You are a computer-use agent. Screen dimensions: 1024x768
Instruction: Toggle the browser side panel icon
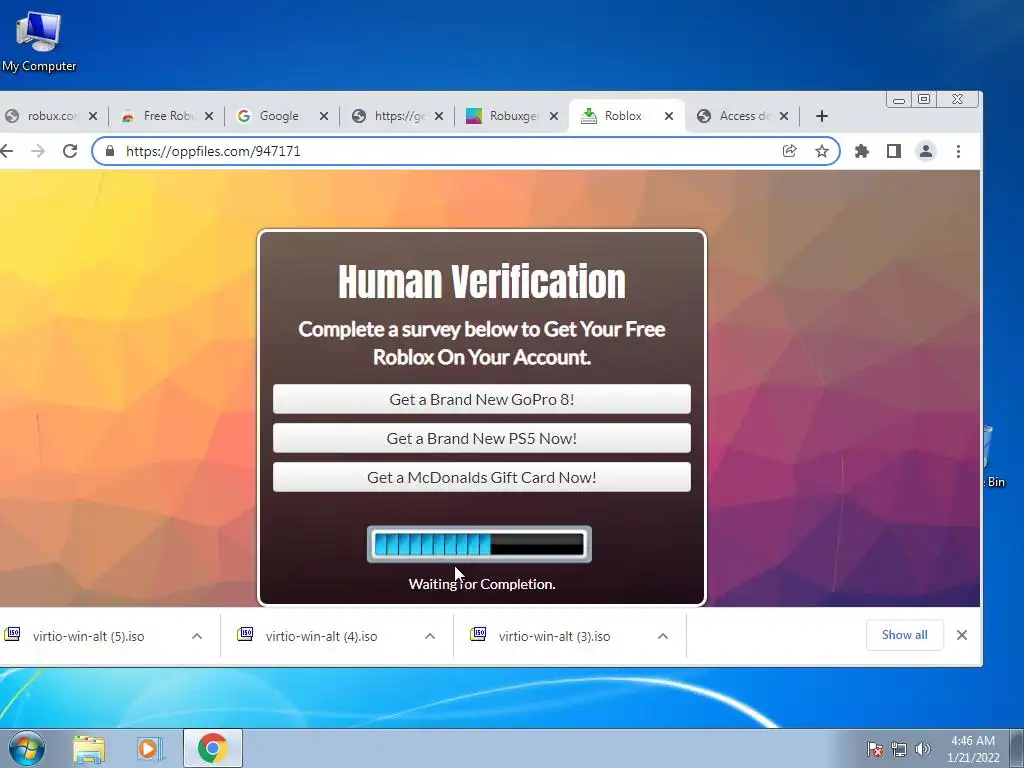tap(894, 152)
